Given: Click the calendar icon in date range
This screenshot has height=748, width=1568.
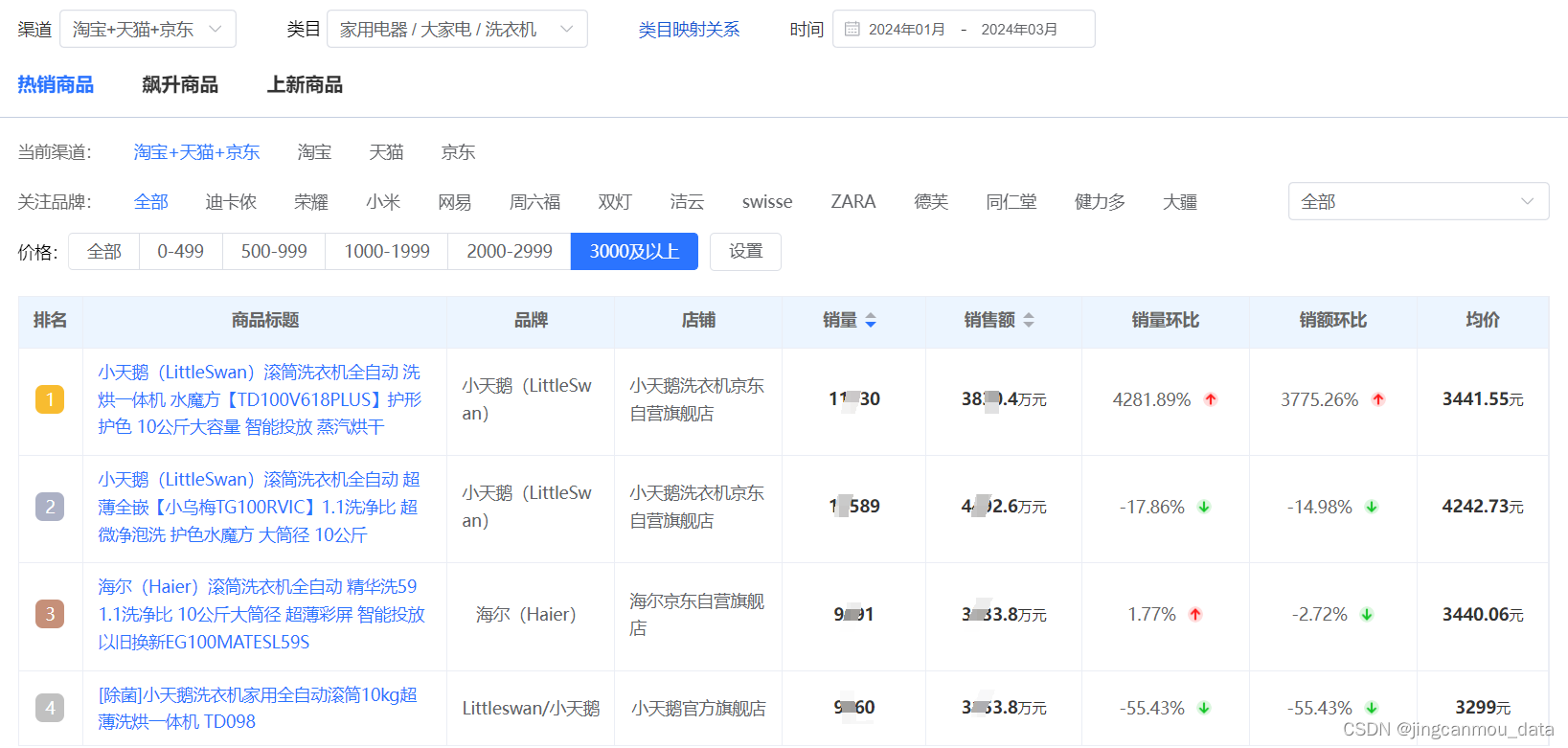Looking at the screenshot, I should [x=852, y=29].
